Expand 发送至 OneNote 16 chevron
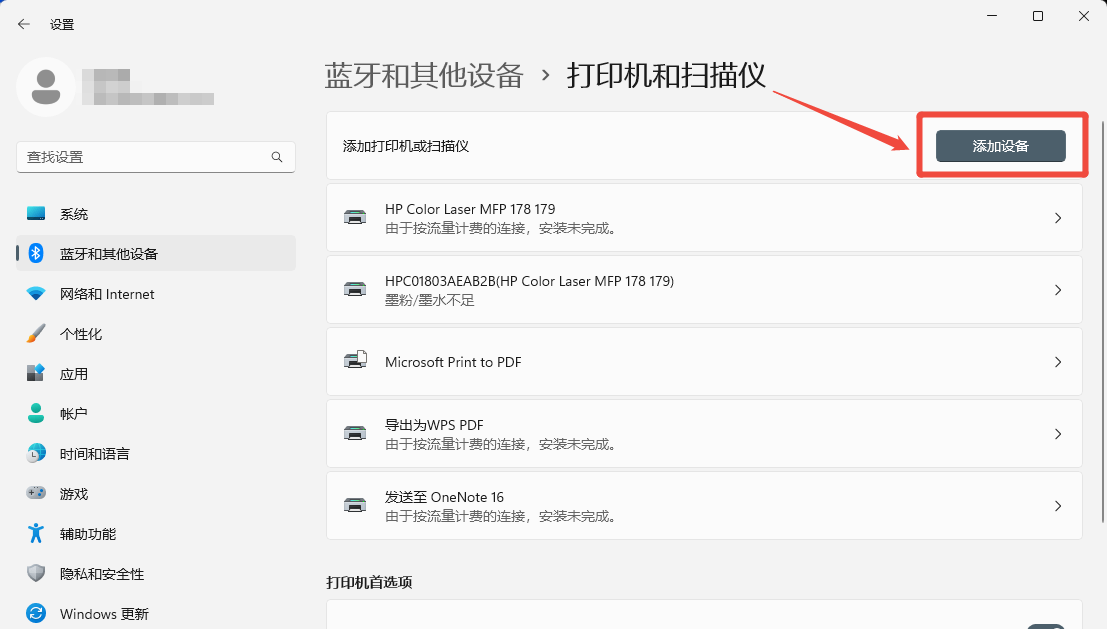 tap(1058, 506)
